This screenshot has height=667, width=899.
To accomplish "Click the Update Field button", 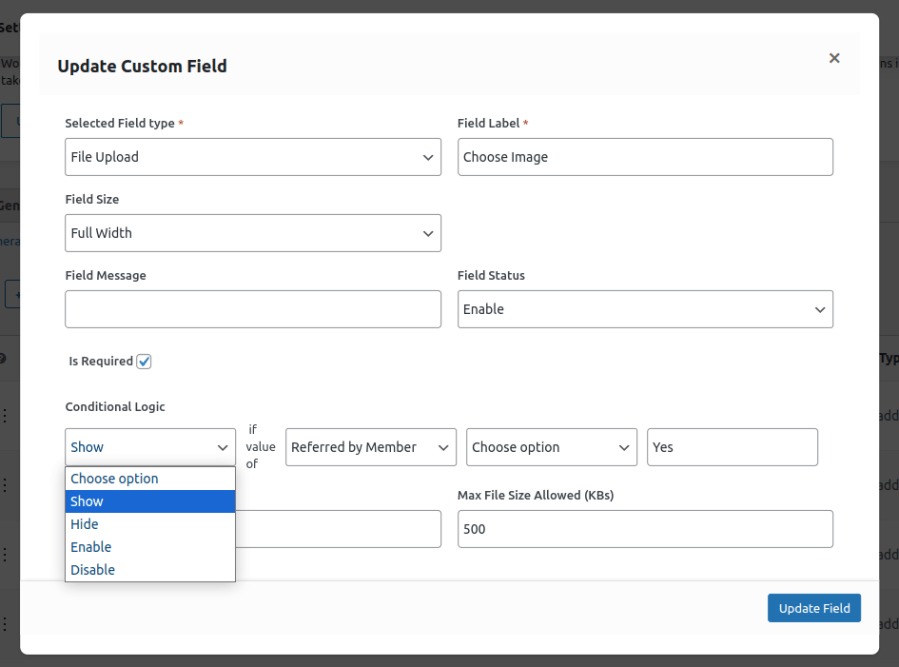I will (813, 608).
